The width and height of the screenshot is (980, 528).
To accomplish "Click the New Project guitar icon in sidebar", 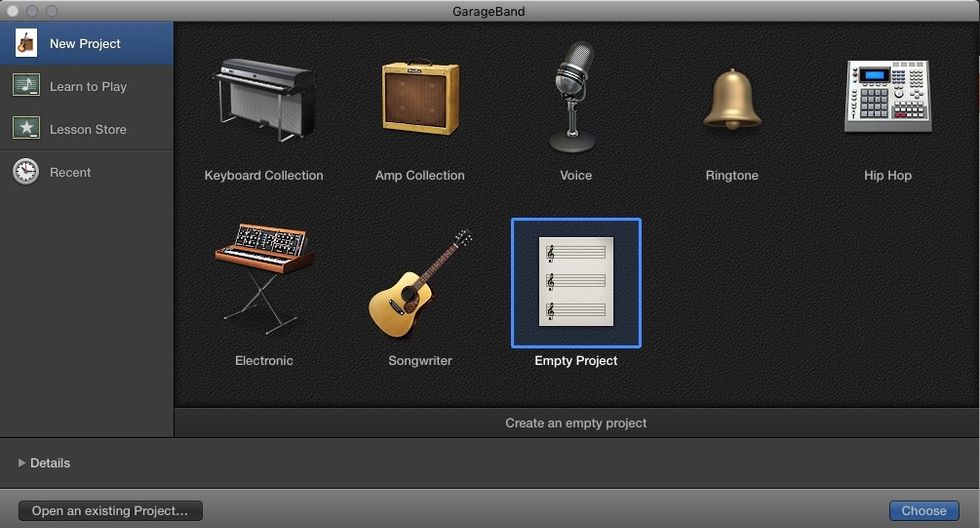I will 26,43.
